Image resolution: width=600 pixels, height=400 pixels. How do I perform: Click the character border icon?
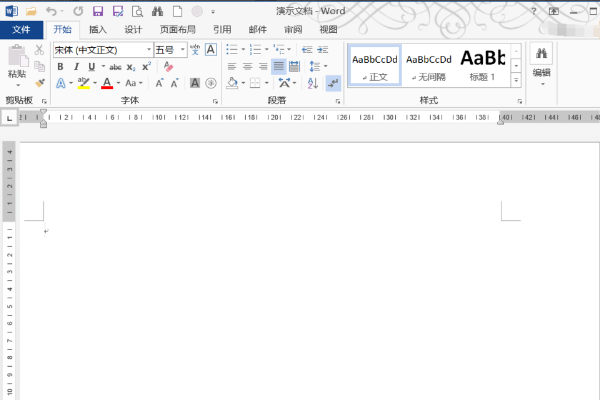[x=211, y=50]
